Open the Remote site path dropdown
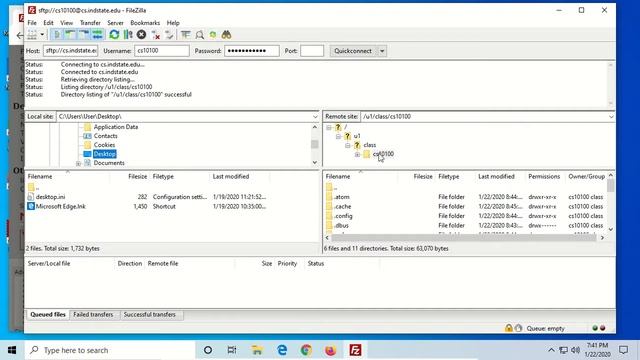The height and width of the screenshot is (360, 640). pyautogui.click(x=611, y=117)
